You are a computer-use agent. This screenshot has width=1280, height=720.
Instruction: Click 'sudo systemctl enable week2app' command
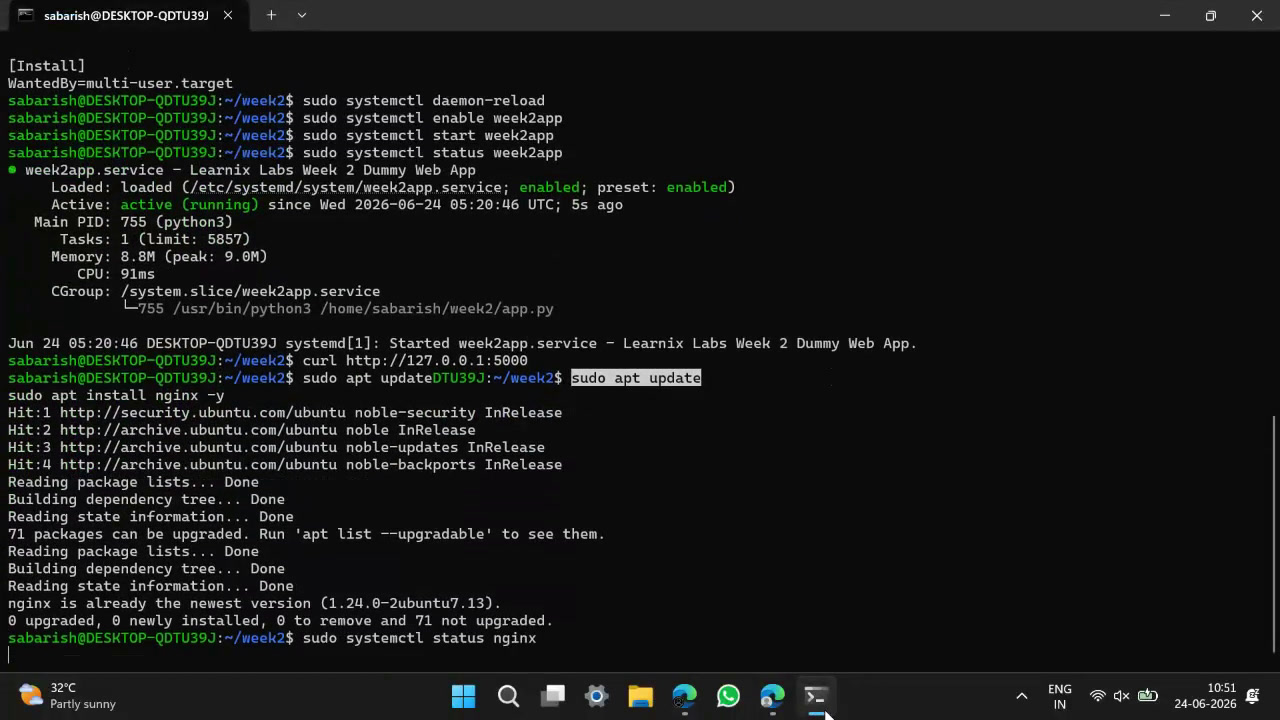(432, 118)
